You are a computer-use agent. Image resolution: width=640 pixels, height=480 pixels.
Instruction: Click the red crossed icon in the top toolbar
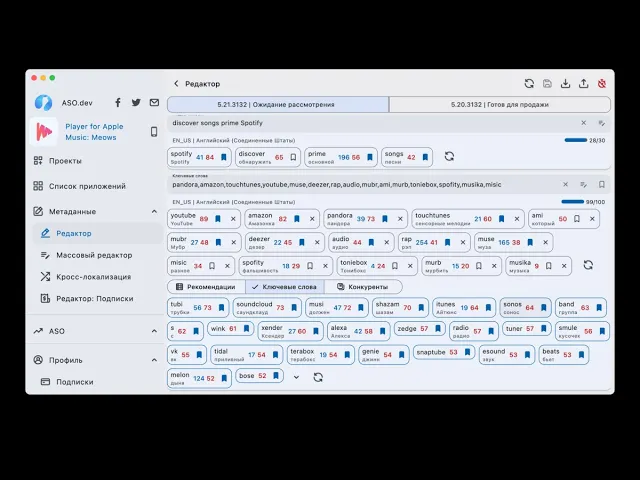(602, 83)
